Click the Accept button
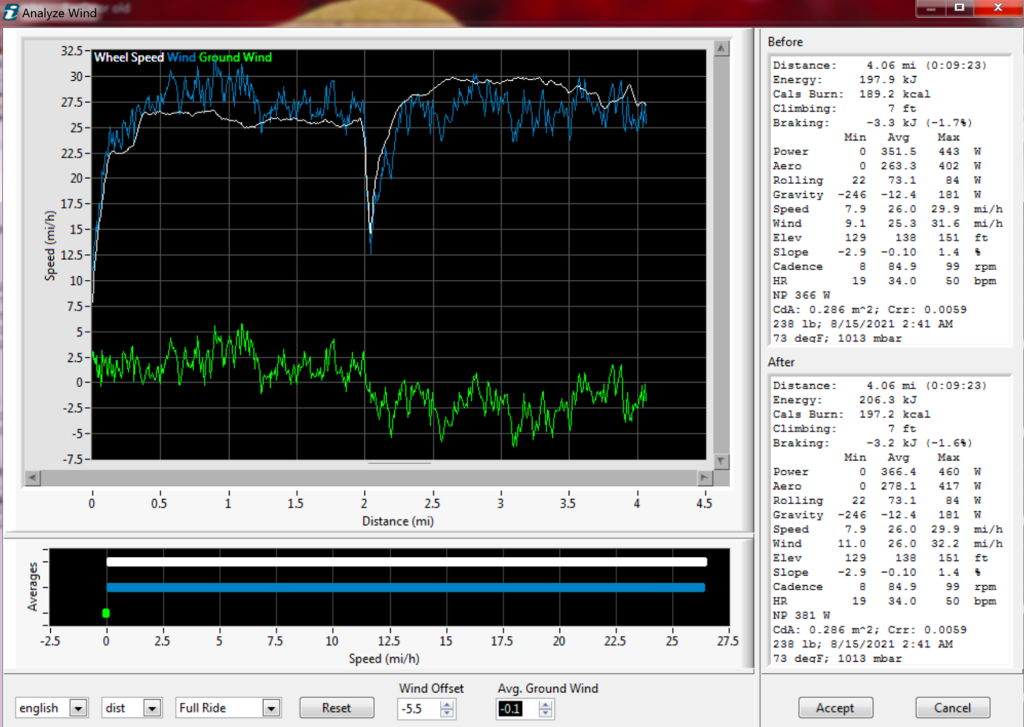 click(x=835, y=708)
